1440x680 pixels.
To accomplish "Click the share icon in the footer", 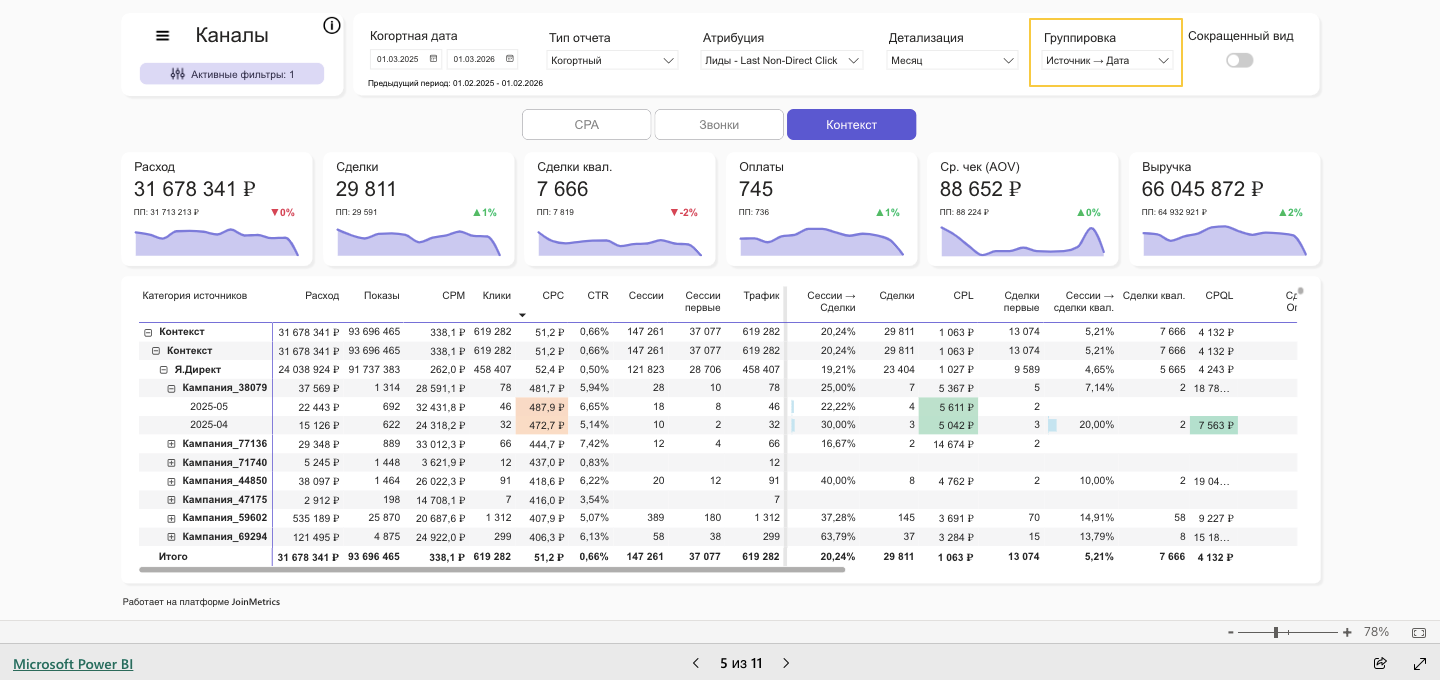I will pyautogui.click(x=1380, y=663).
